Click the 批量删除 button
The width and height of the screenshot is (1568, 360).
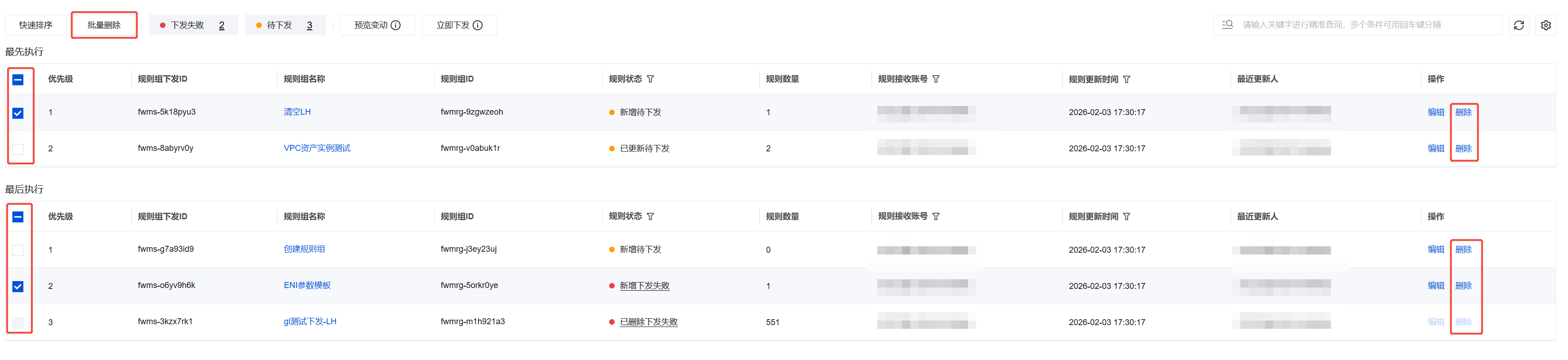click(x=104, y=25)
